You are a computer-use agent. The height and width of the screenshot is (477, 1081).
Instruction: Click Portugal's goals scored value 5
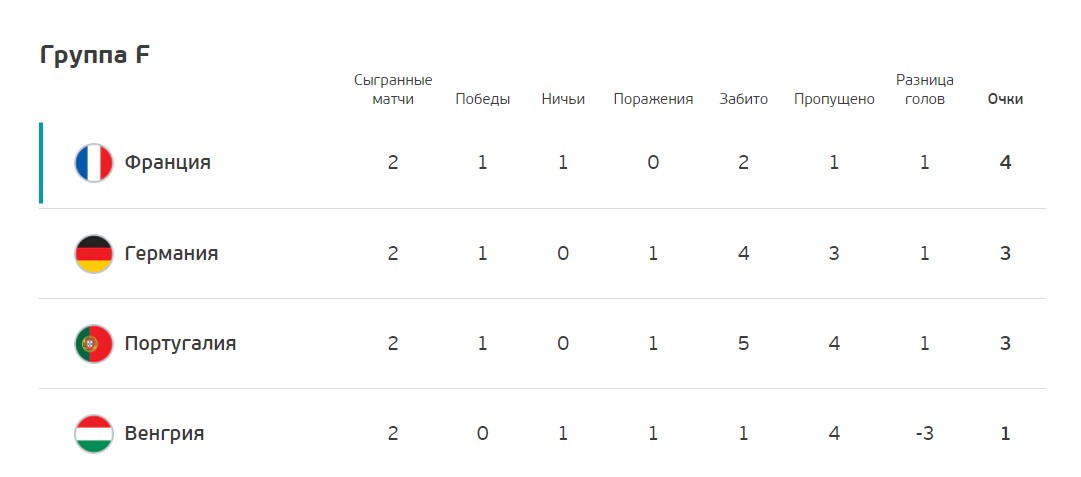[743, 343]
